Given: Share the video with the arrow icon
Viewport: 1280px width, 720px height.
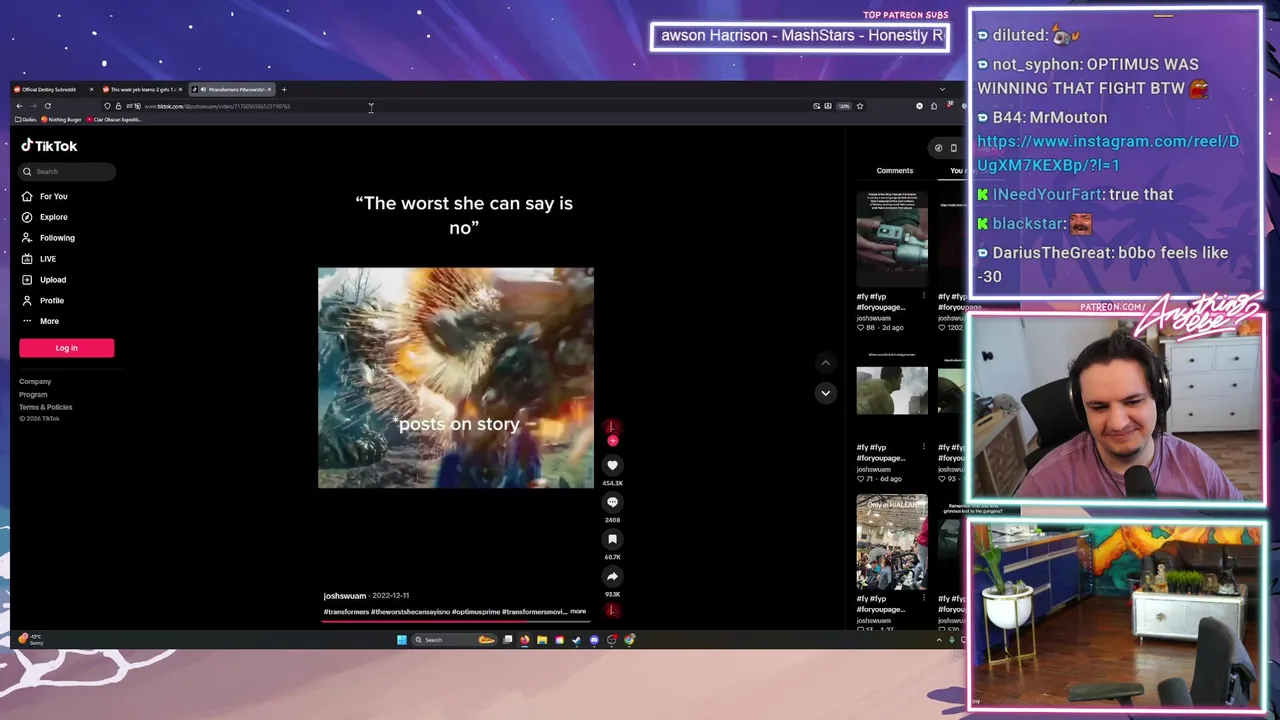Looking at the screenshot, I should click(612, 576).
